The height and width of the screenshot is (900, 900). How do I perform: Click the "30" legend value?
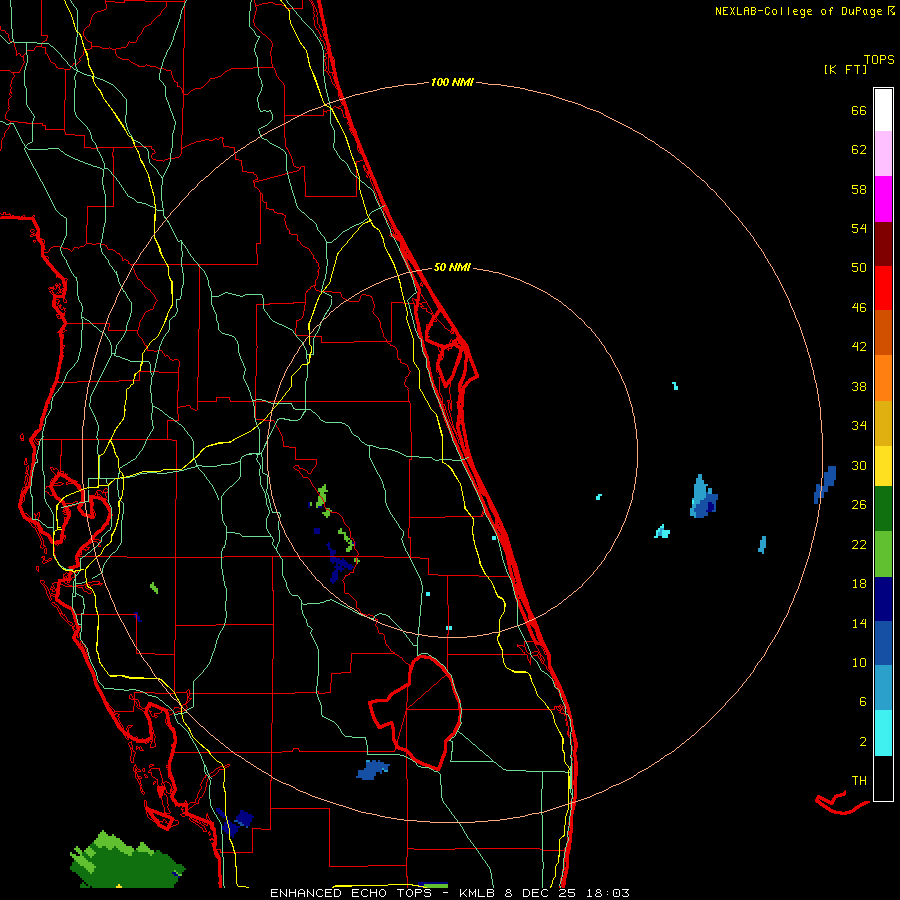tap(859, 465)
